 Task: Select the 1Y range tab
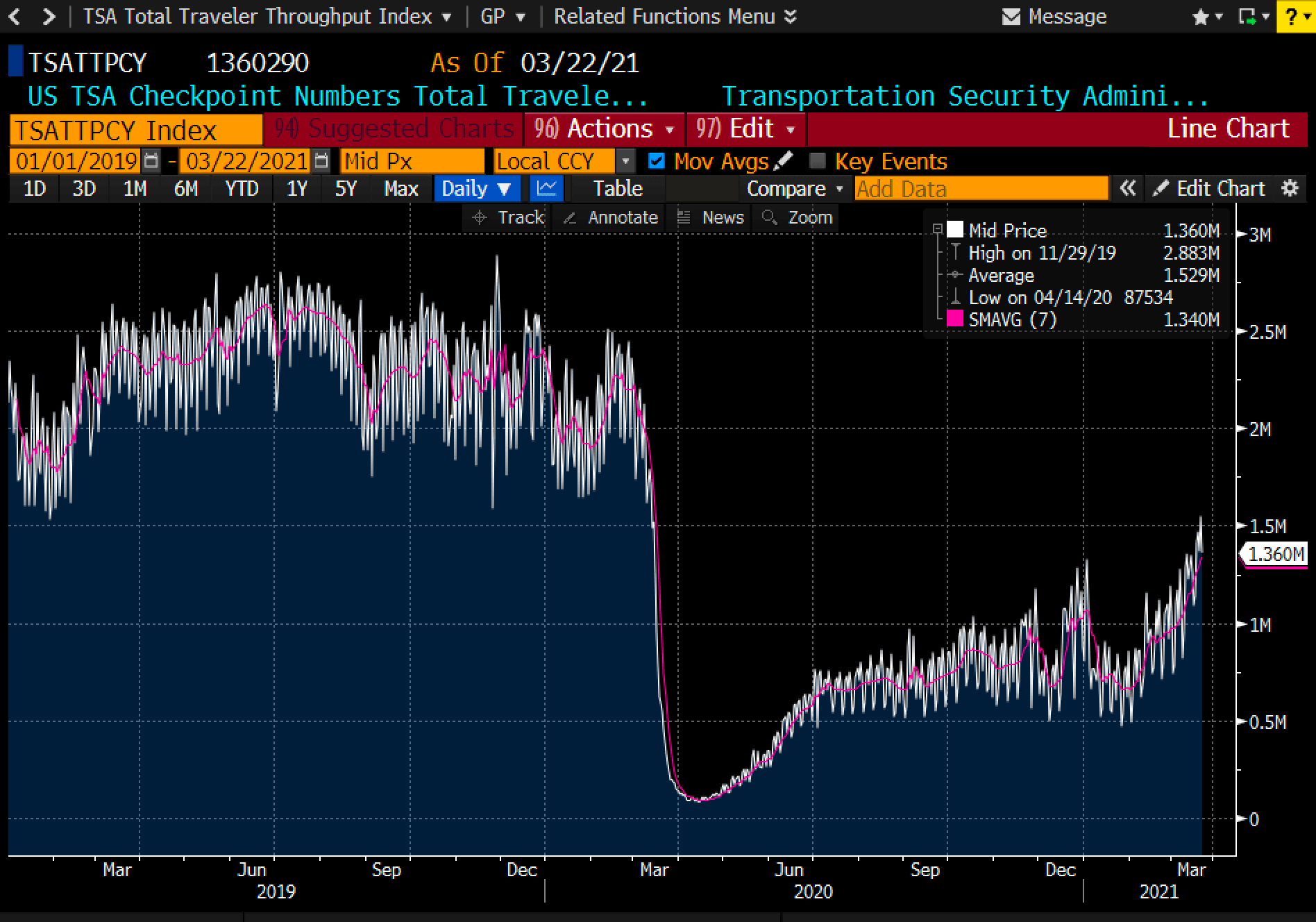click(297, 188)
